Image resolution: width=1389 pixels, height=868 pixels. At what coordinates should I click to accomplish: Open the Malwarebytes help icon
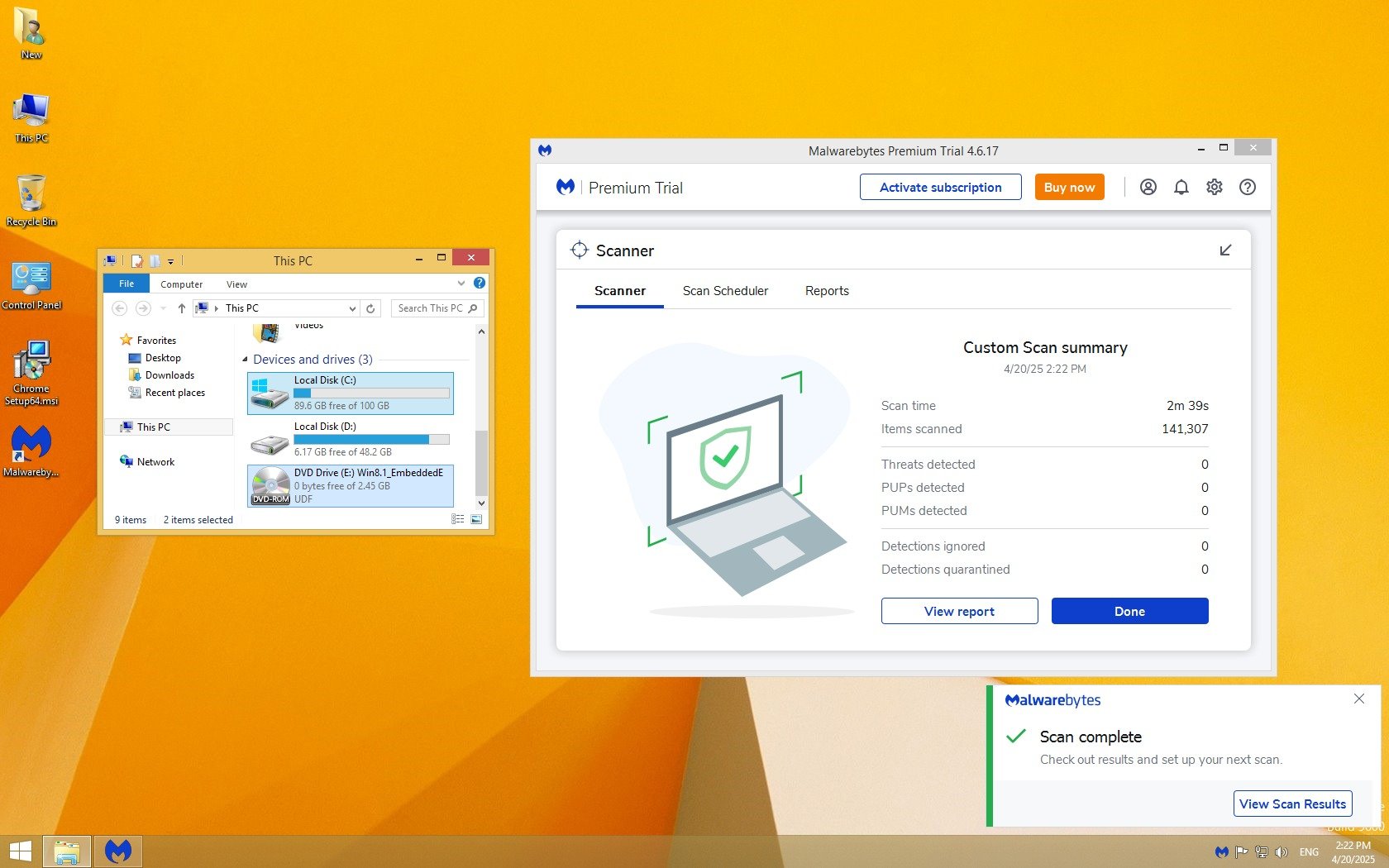1248,187
